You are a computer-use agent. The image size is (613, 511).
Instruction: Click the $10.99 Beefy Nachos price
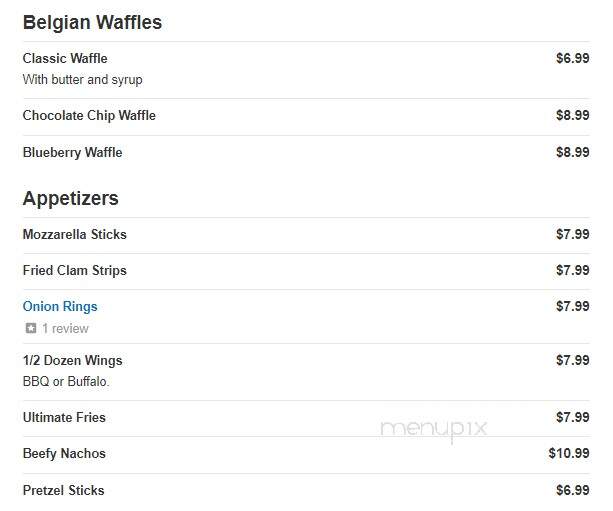[569, 453]
